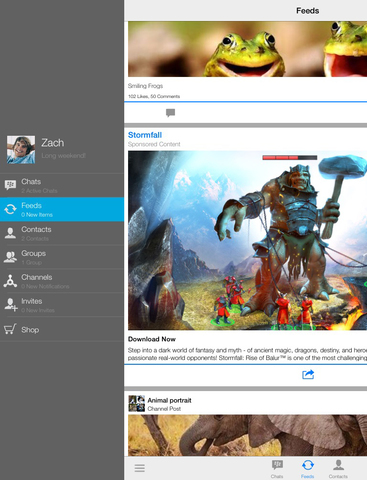Open the Animal portrait channel avatar
The image size is (367, 480).
tap(137, 404)
